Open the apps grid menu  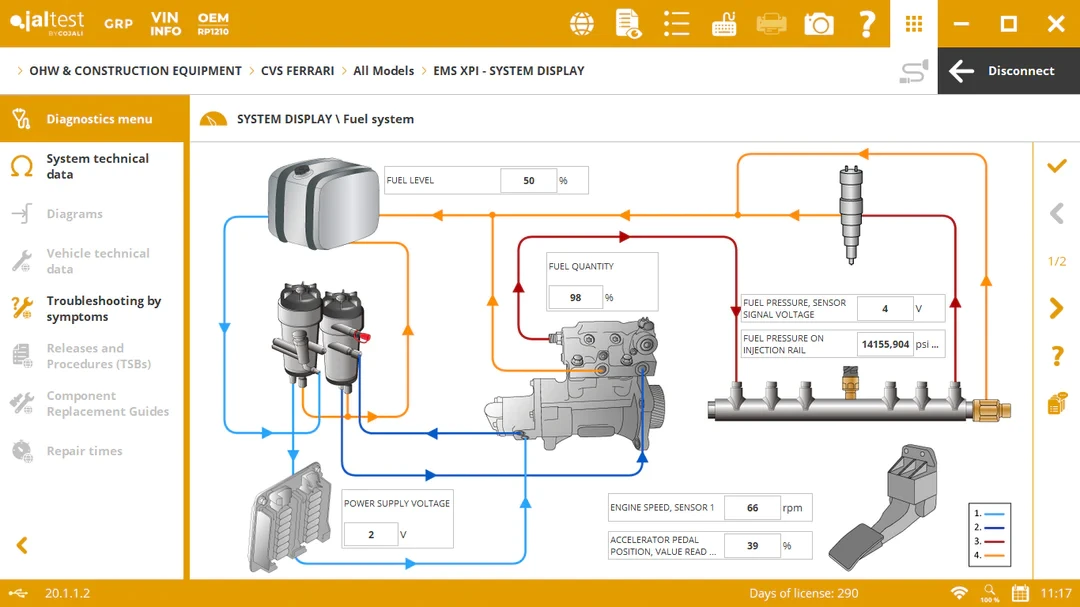[x=913, y=24]
